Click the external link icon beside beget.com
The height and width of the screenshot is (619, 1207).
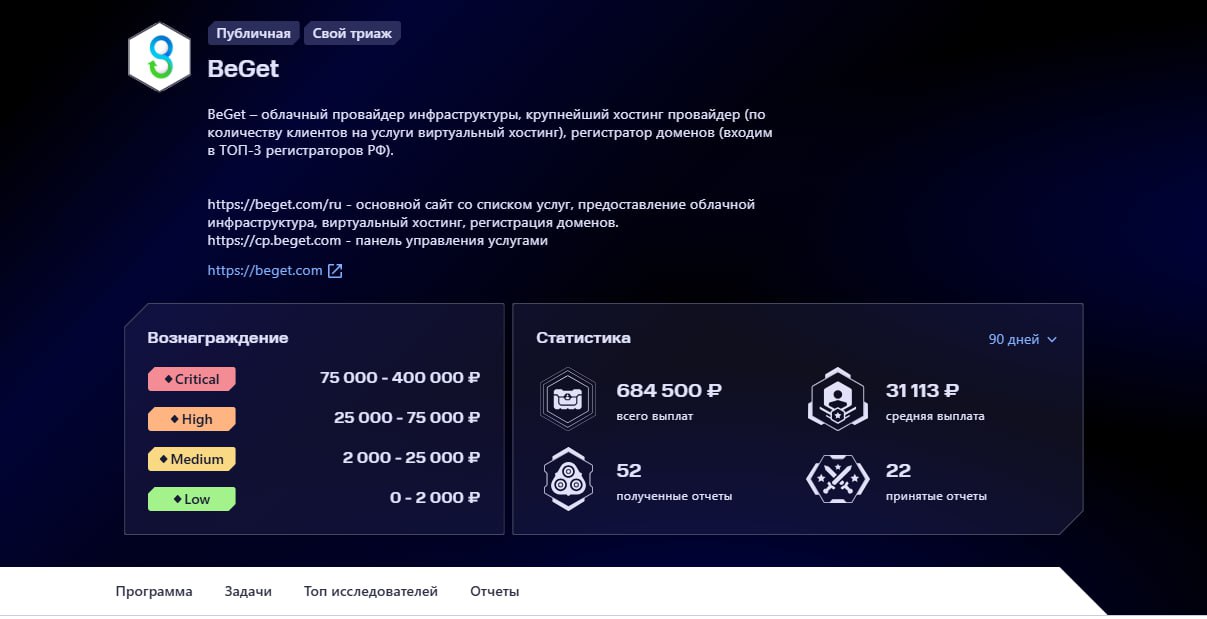click(335, 271)
